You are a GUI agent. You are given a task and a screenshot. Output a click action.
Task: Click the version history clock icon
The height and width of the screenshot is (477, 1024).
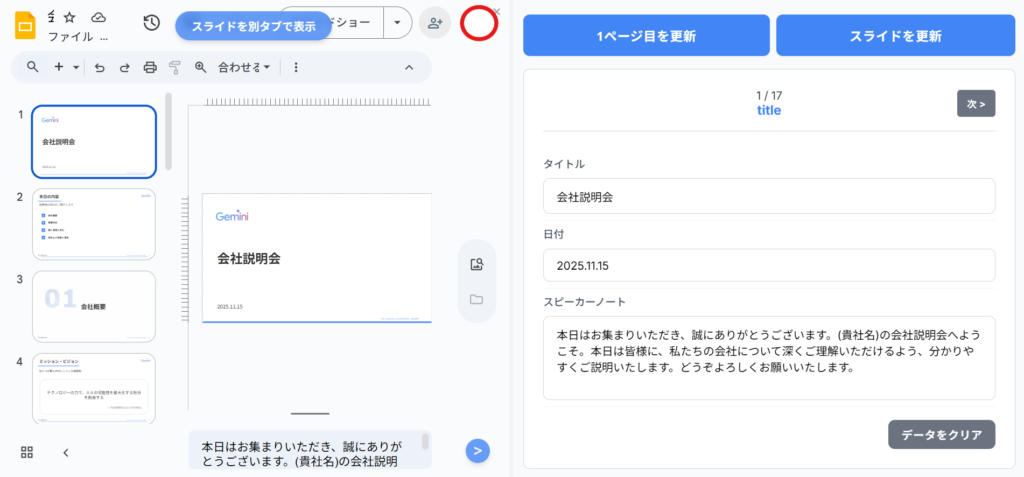tap(151, 22)
